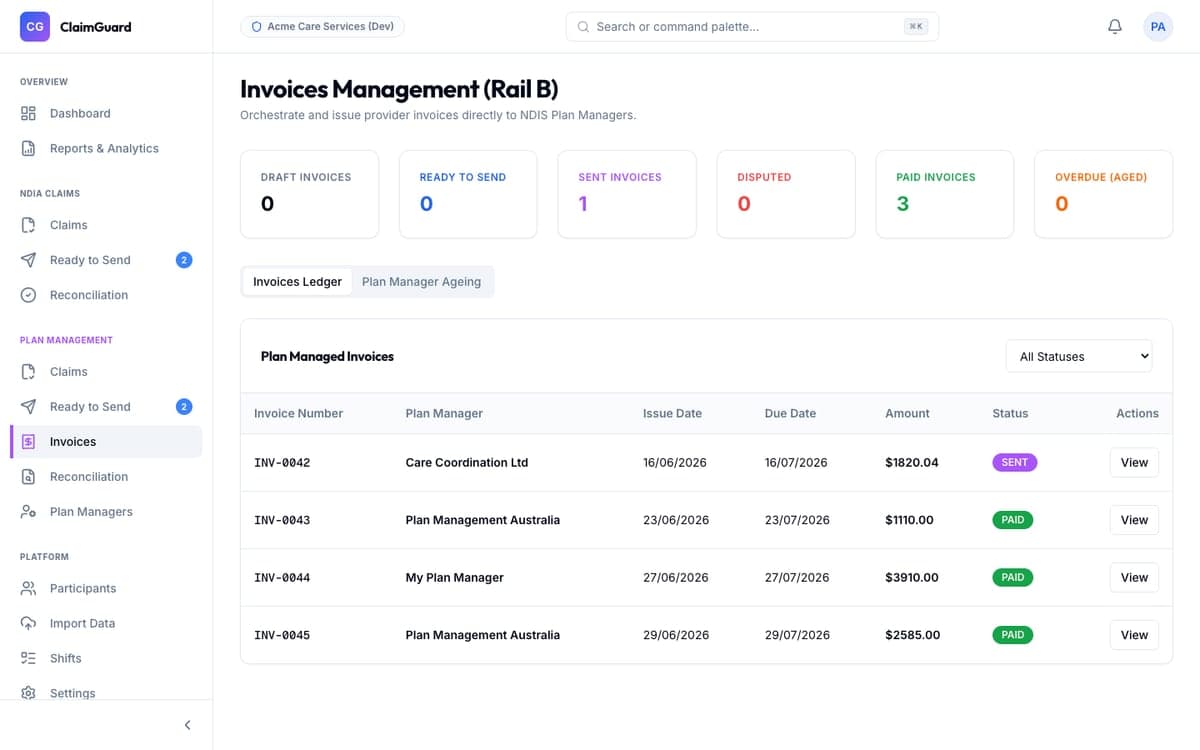View invoice INV-0043
Screen dimensions: 1200x750
click(1134, 520)
